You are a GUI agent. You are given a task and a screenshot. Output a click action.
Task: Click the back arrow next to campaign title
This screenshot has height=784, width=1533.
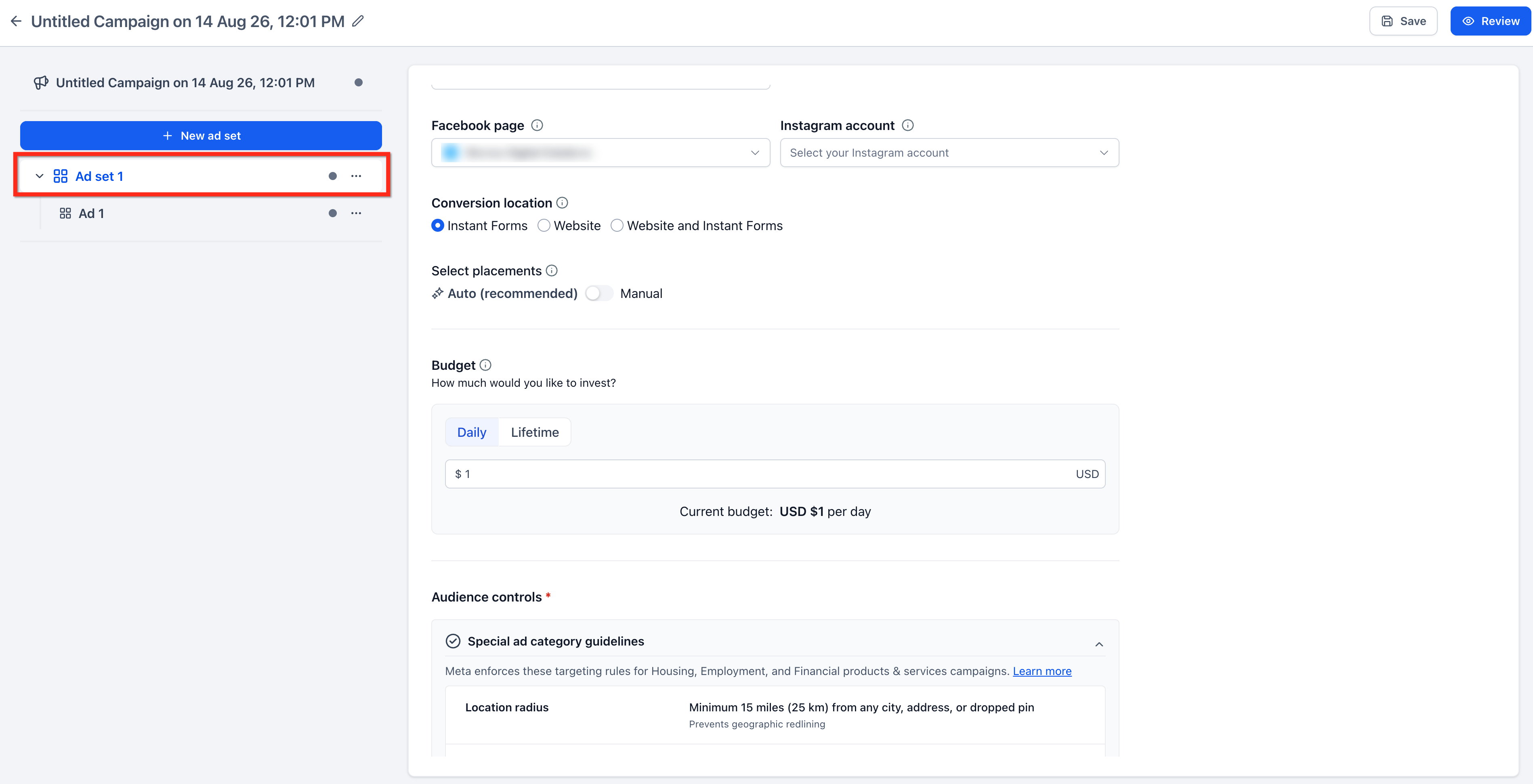[x=16, y=21]
